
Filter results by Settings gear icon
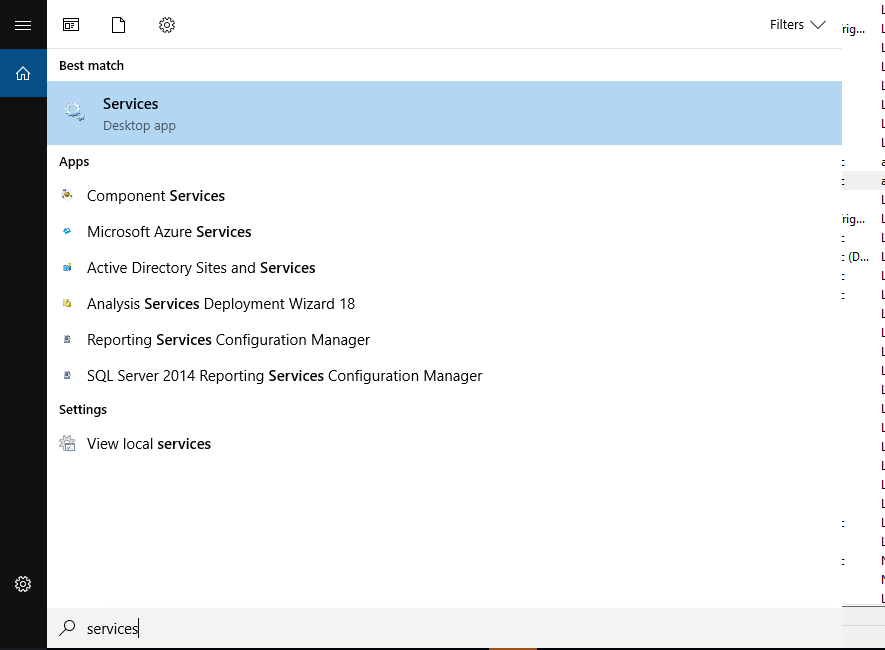[x=167, y=25]
